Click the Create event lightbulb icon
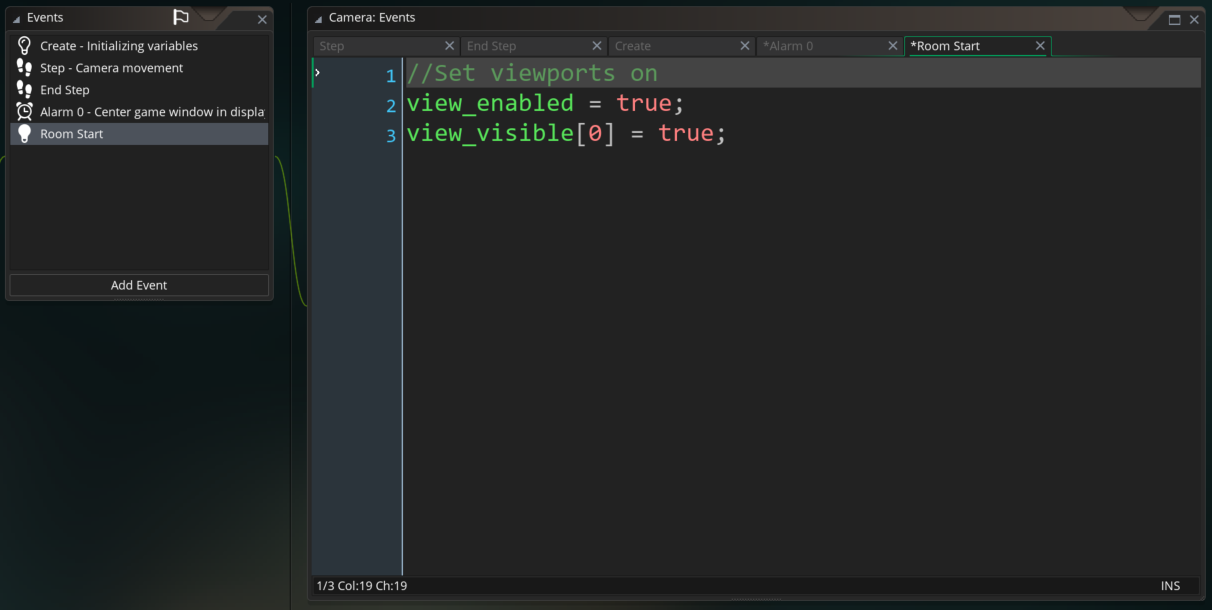Image resolution: width=1212 pixels, height=610 pixels. coord(25,46)
